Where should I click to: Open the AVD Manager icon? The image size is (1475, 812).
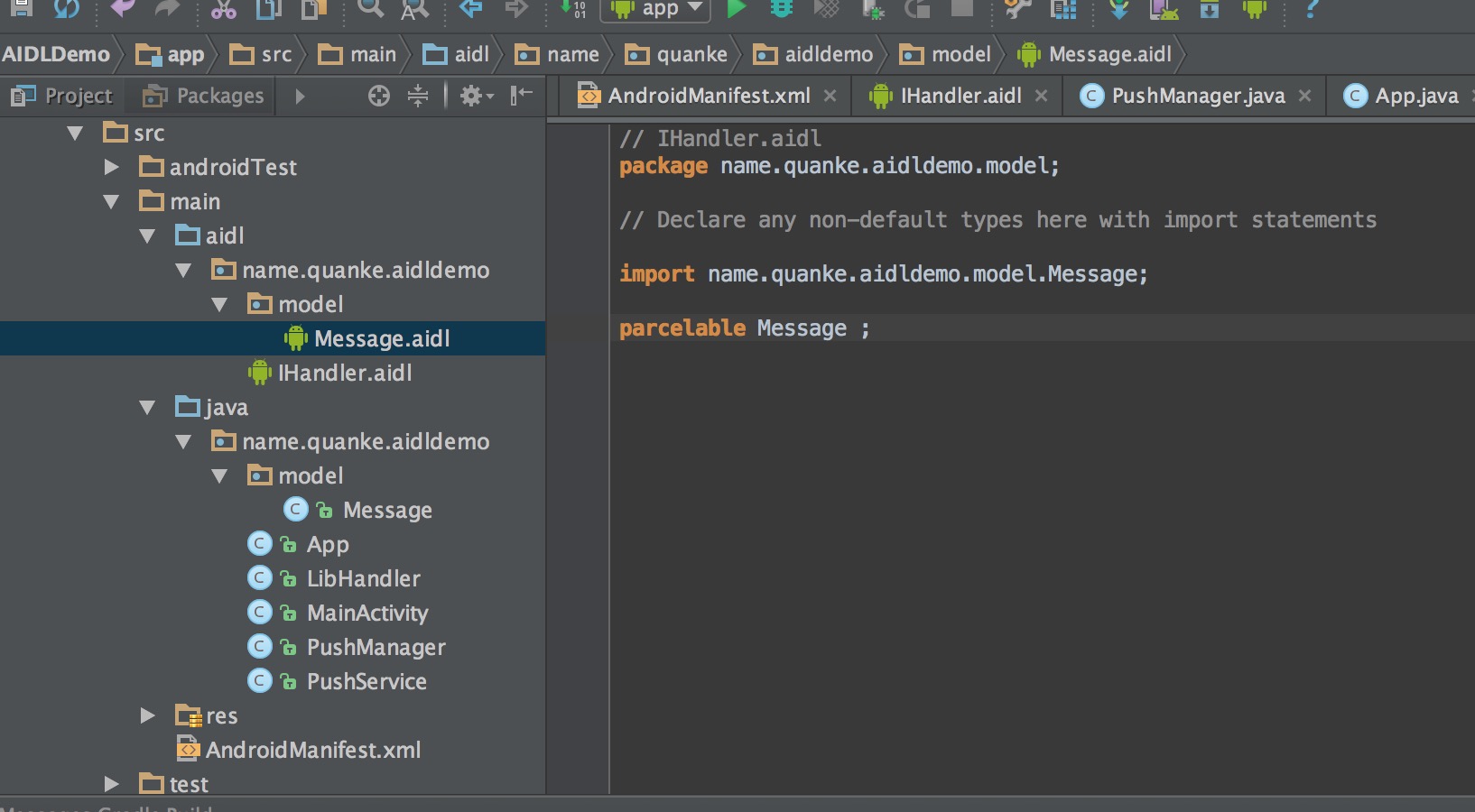pyautogui.click(x=1164, y=9)
